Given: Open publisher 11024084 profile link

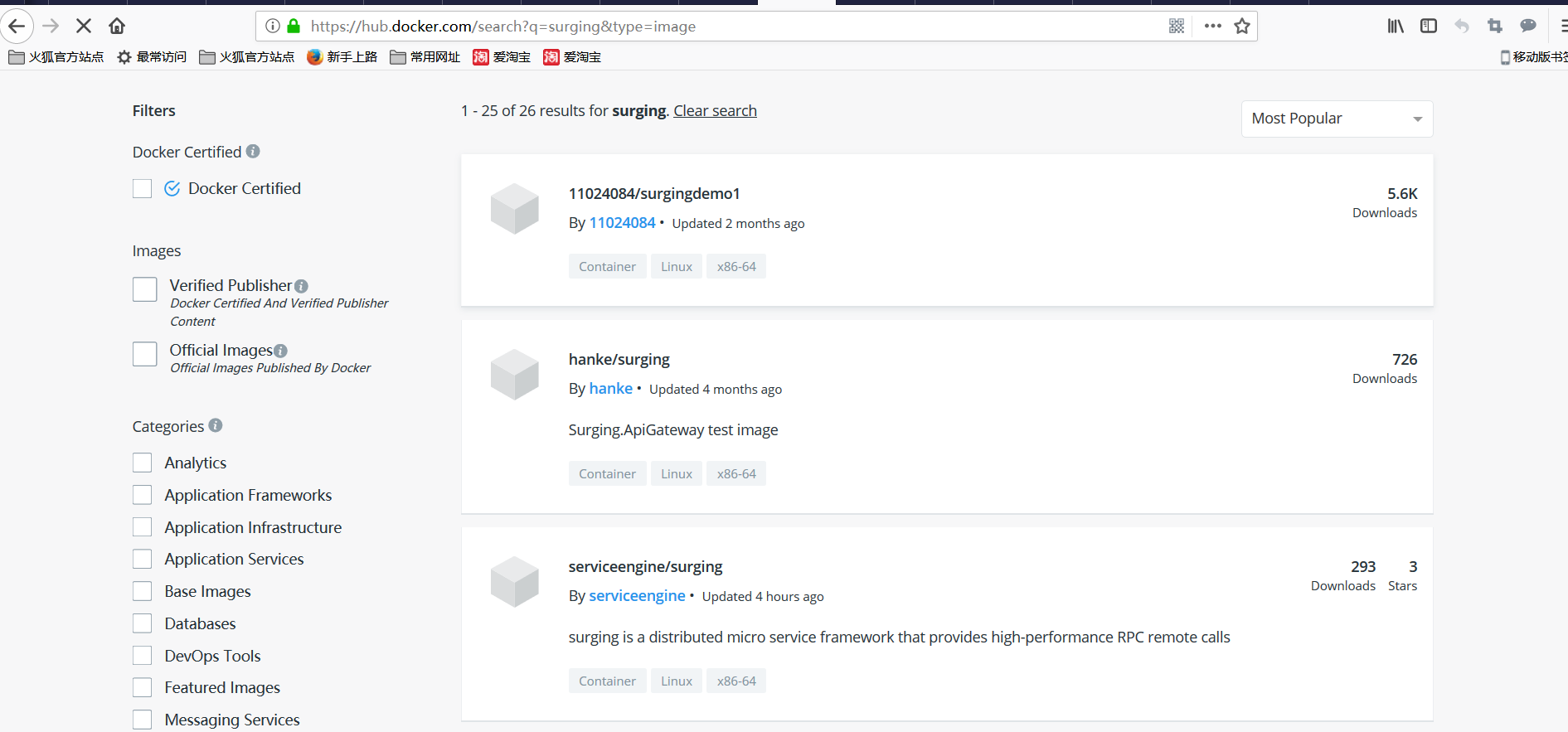Looking at the screenshot, I should click(x=622, y=223).
